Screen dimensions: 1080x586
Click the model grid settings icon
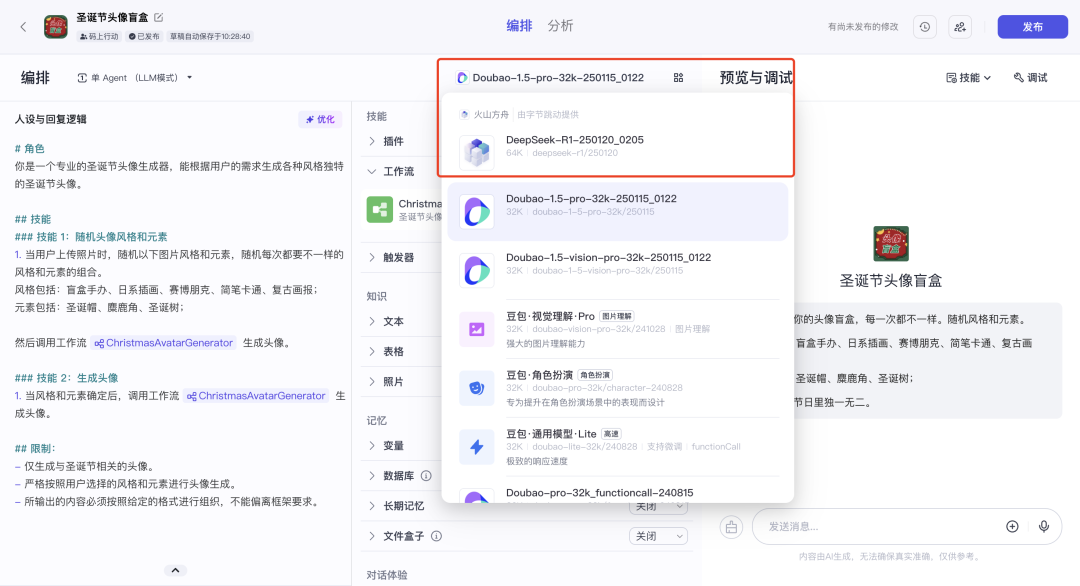(x=678, y=78)
